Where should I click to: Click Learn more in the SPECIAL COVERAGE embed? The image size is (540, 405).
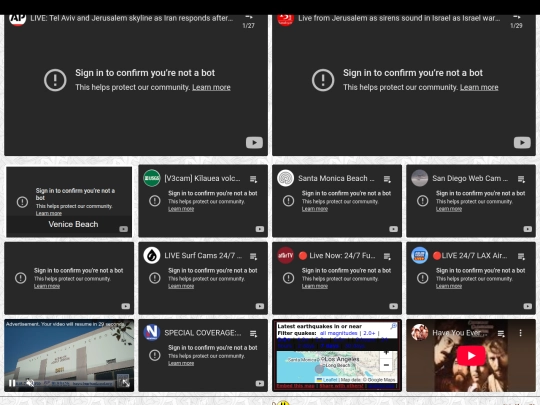click(181, 363)
